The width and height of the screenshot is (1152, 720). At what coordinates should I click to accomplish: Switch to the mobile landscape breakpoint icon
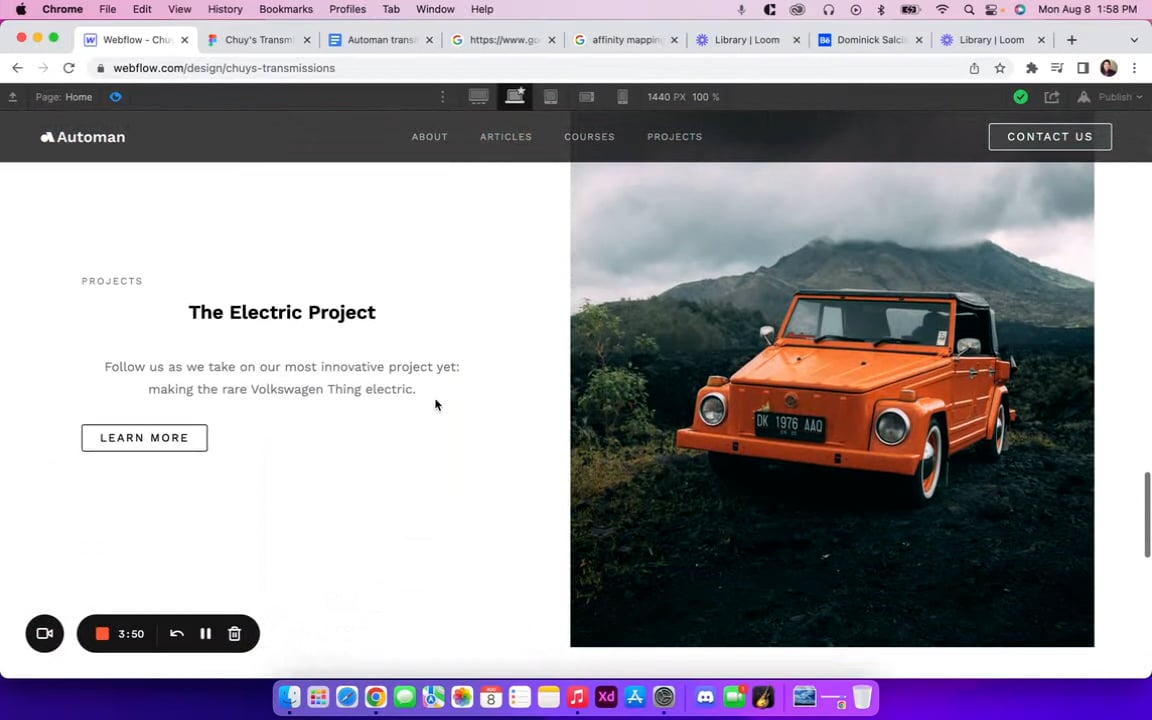pos(586,97)
